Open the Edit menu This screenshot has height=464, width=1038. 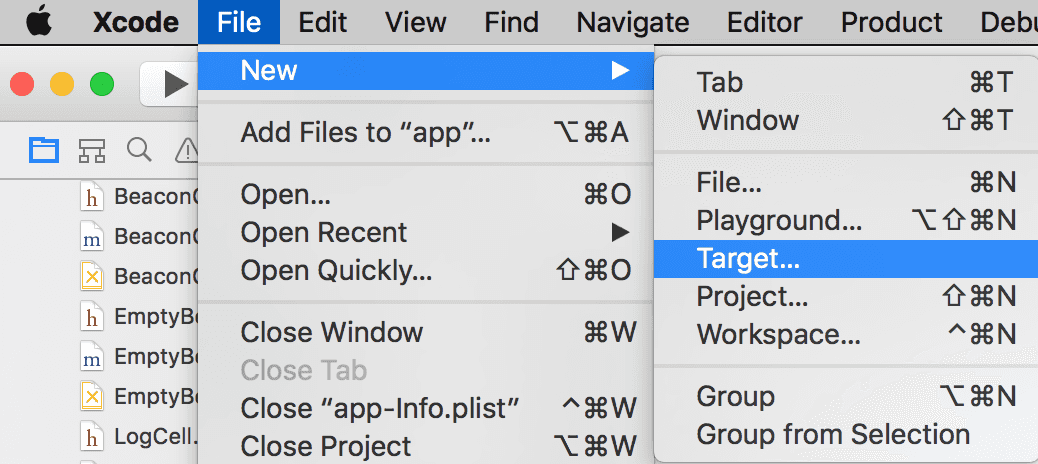pyautogui.click(x=323, y=22)
